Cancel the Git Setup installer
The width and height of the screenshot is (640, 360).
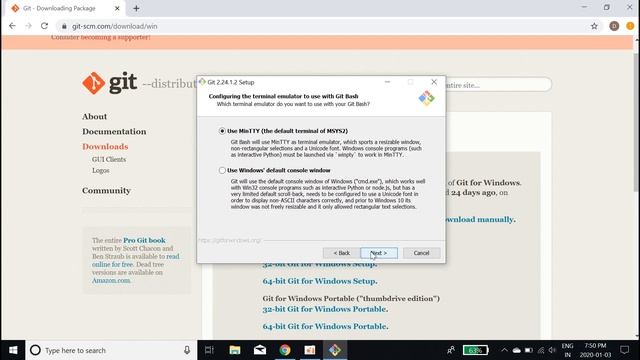[422, 253]
